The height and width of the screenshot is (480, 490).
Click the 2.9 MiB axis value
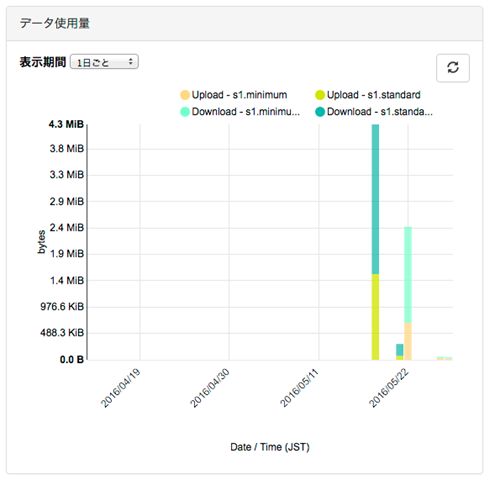tap(67, 201)
